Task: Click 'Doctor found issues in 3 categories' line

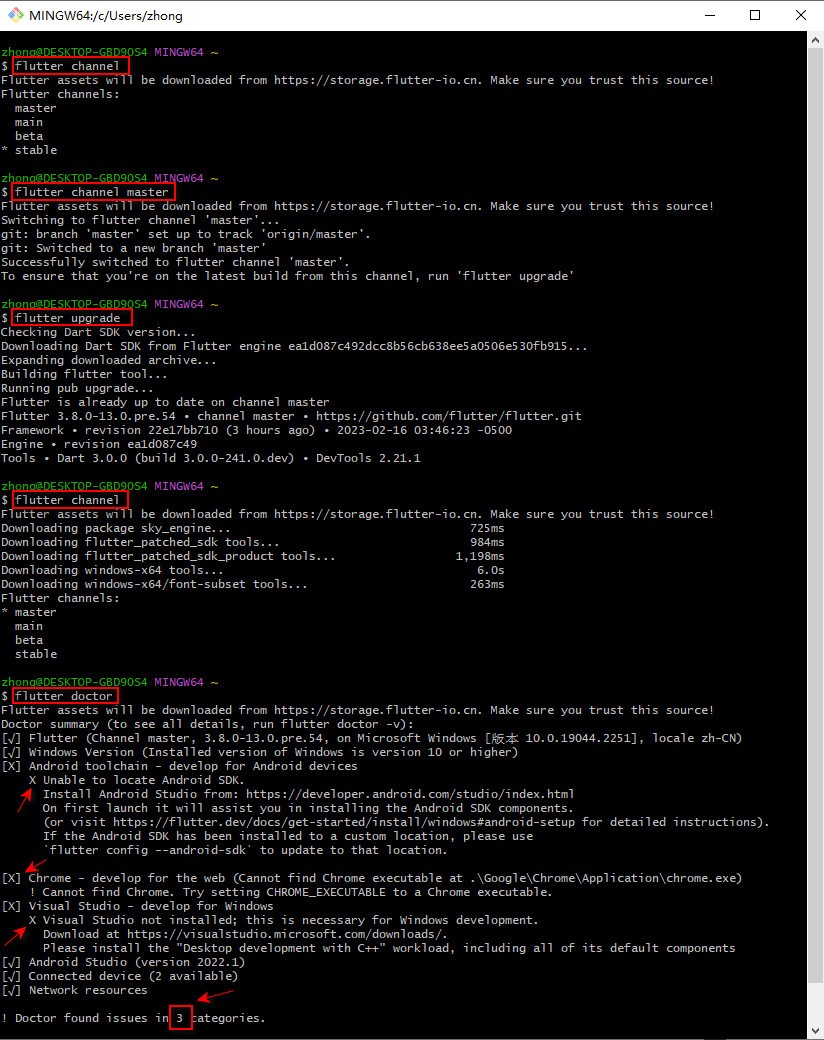Action: pos(133,1018)
